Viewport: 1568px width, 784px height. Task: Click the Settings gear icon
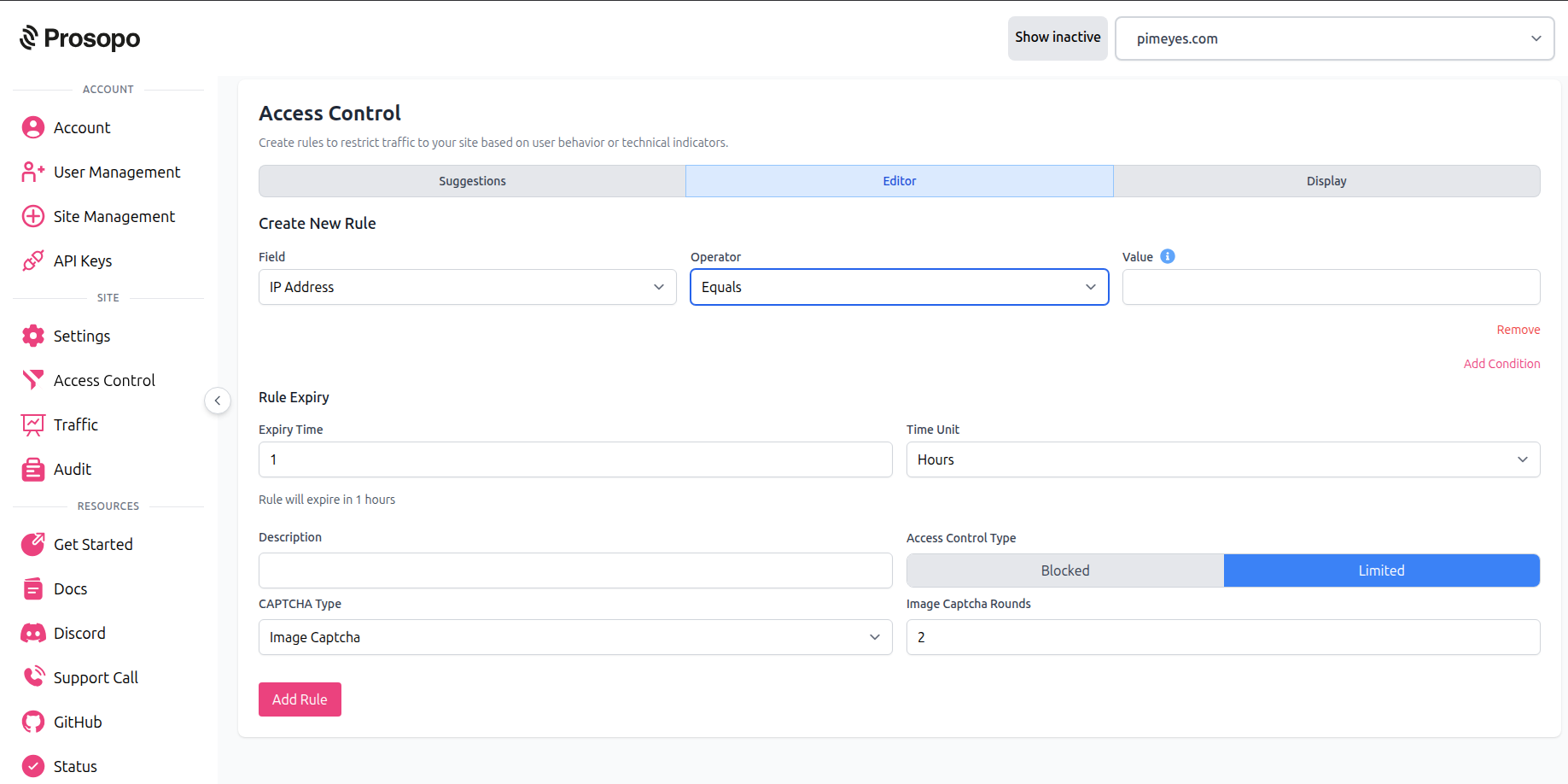(33, 336)
